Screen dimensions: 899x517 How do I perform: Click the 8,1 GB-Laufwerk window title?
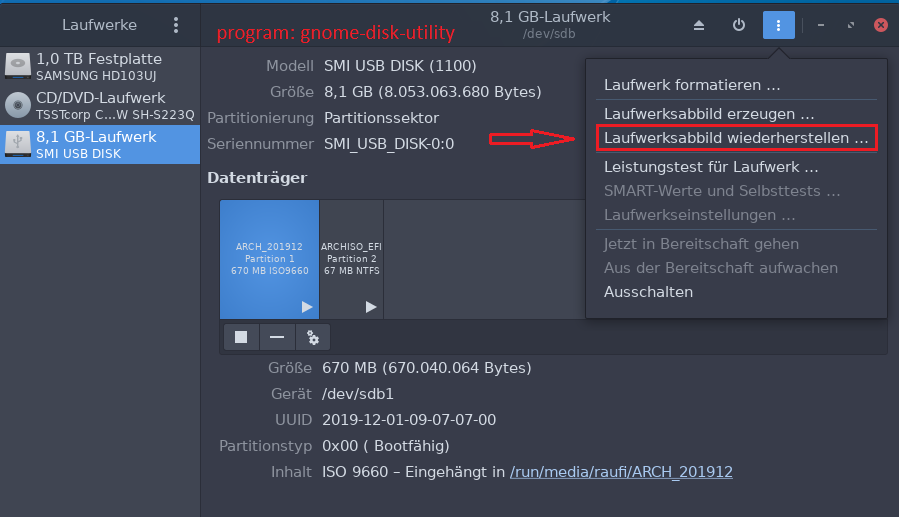coord(550,17)
